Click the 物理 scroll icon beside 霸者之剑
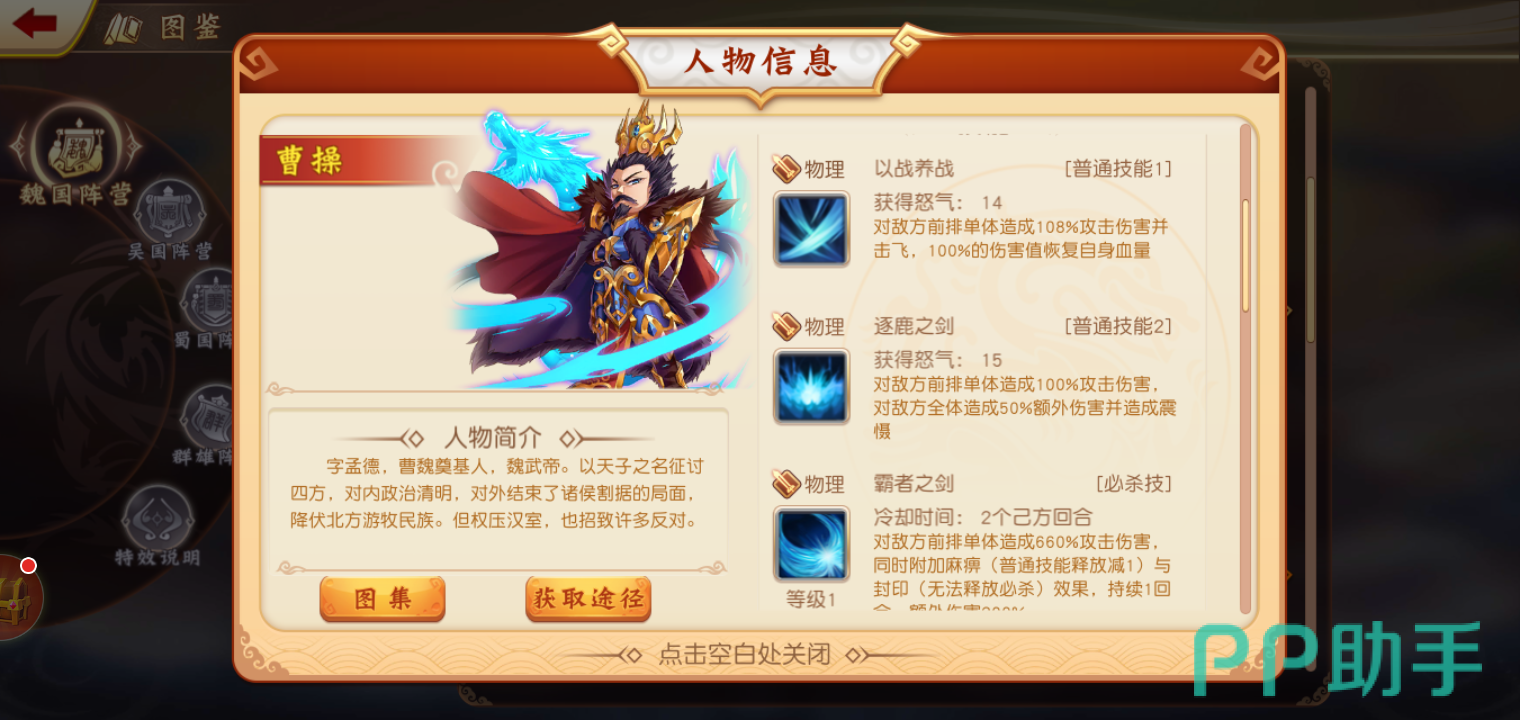The width and height of the screenshot is (1520, 720). [x=788, y=484]
